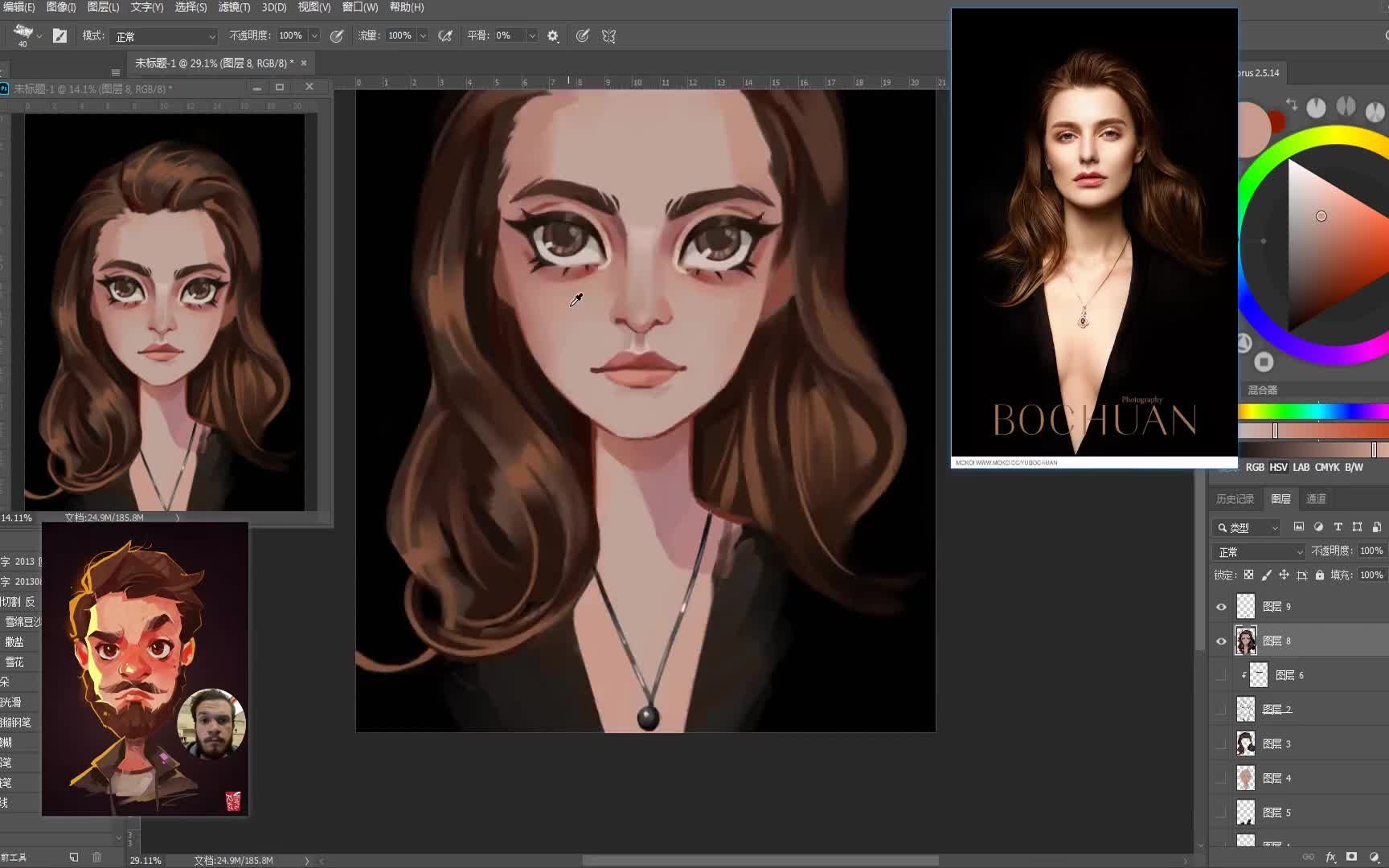Select the 图层 3 layer thumbnail

click(x=1245, y=744)
